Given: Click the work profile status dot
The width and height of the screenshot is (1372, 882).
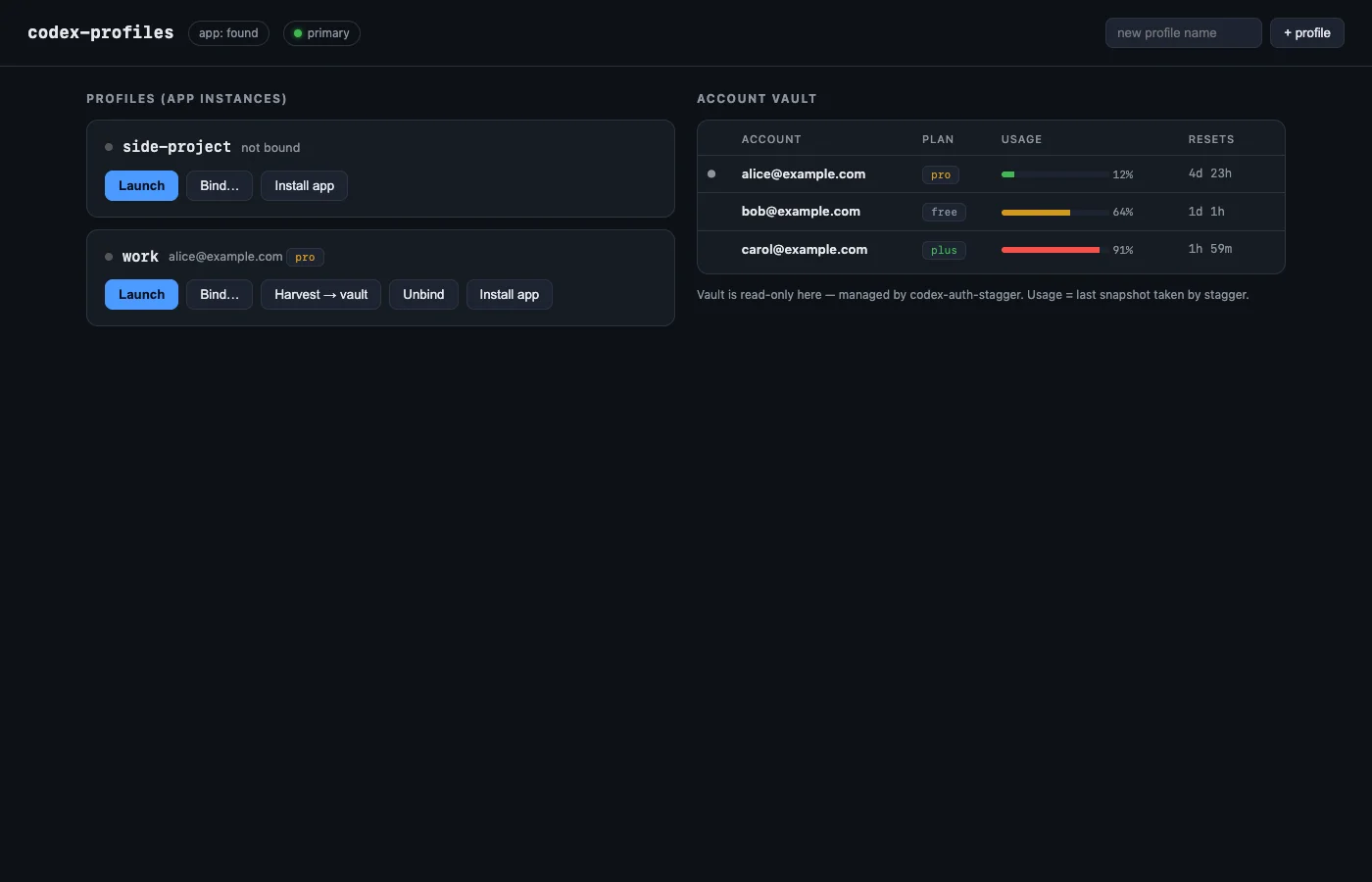Looking at the screenshot, I should coord(109,257).
